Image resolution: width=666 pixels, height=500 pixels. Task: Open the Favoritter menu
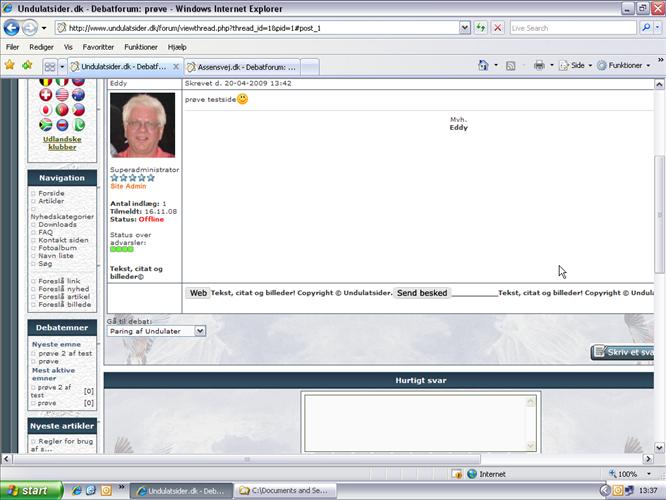click(98, 47)
